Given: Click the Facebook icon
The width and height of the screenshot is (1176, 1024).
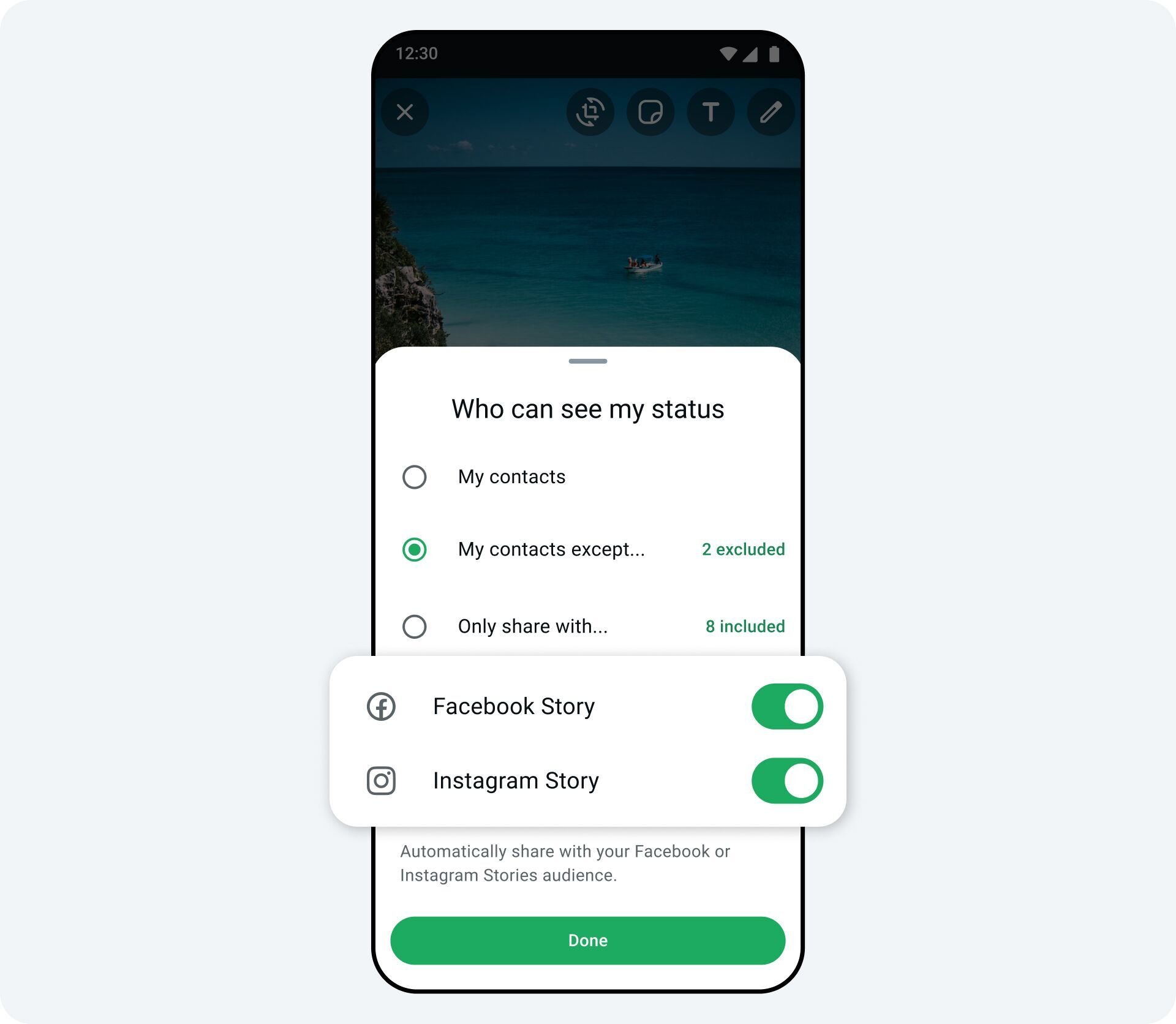Looking at the screenshot, I should [x=380, y=706].
